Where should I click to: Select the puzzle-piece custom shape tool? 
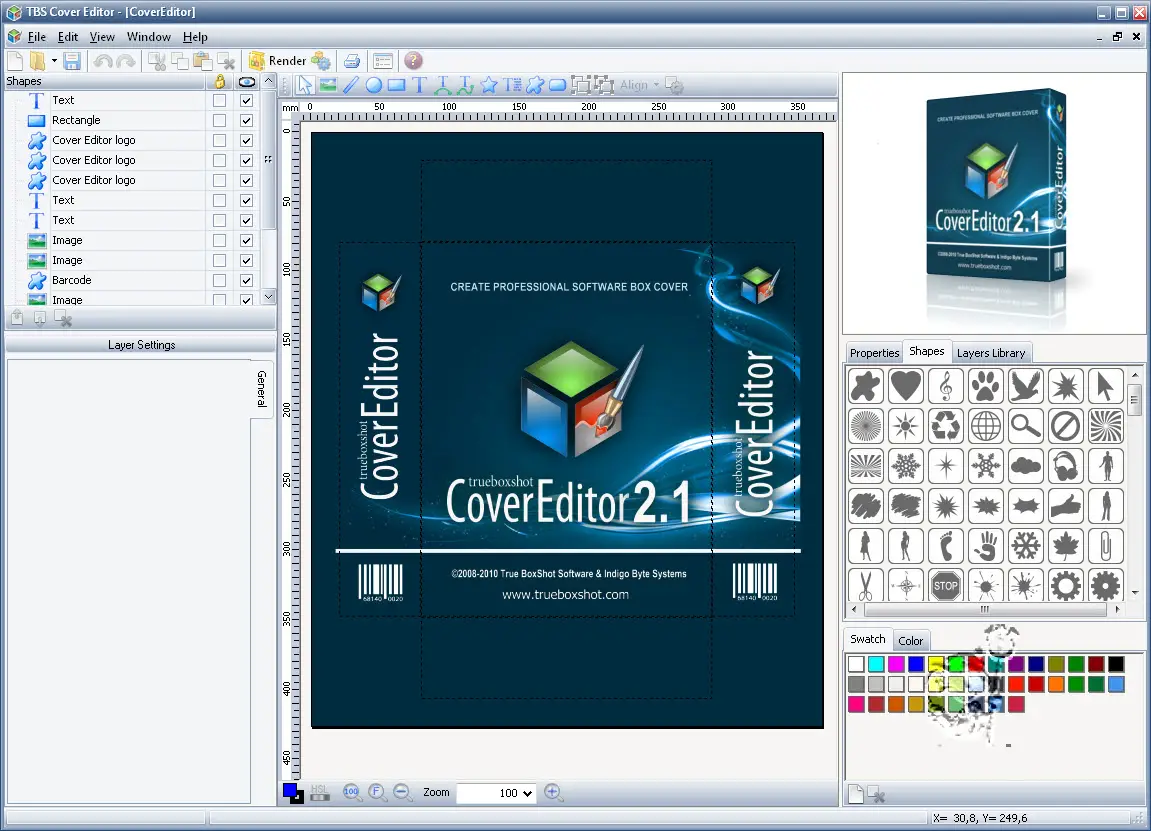pyautogui.click(x=535, y=86)
